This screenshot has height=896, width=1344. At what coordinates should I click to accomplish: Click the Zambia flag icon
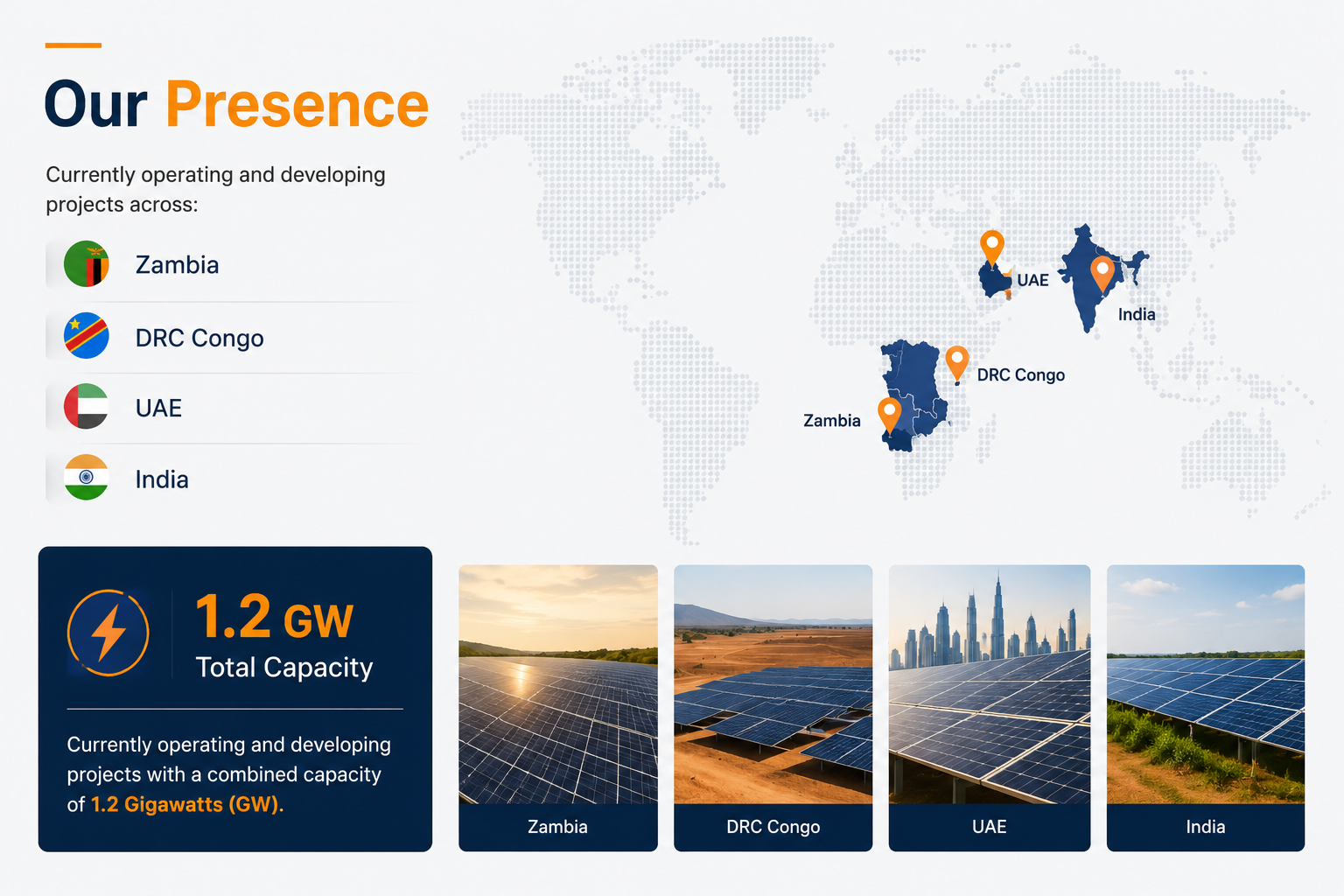[x=87, y=264]
